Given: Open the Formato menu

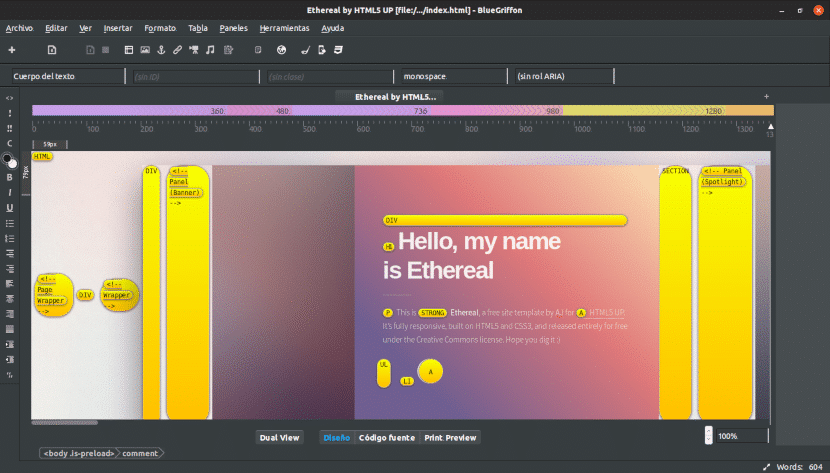Looking at the screenshot, I should pos(160,28).
